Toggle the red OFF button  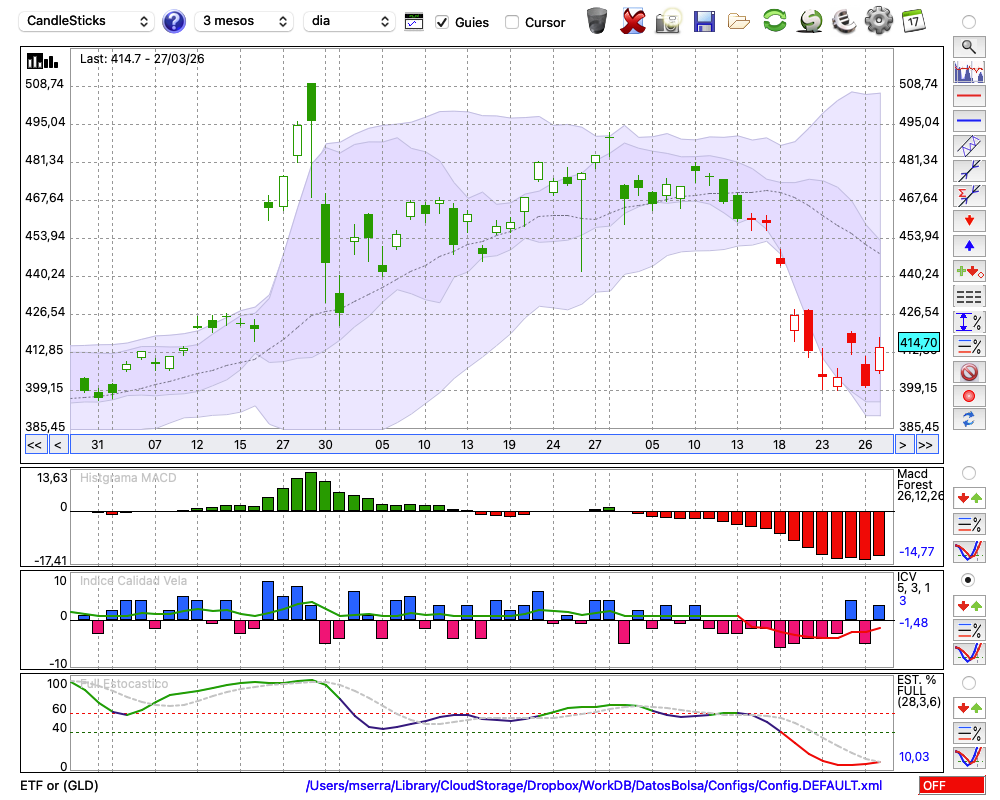click(951, 786)
